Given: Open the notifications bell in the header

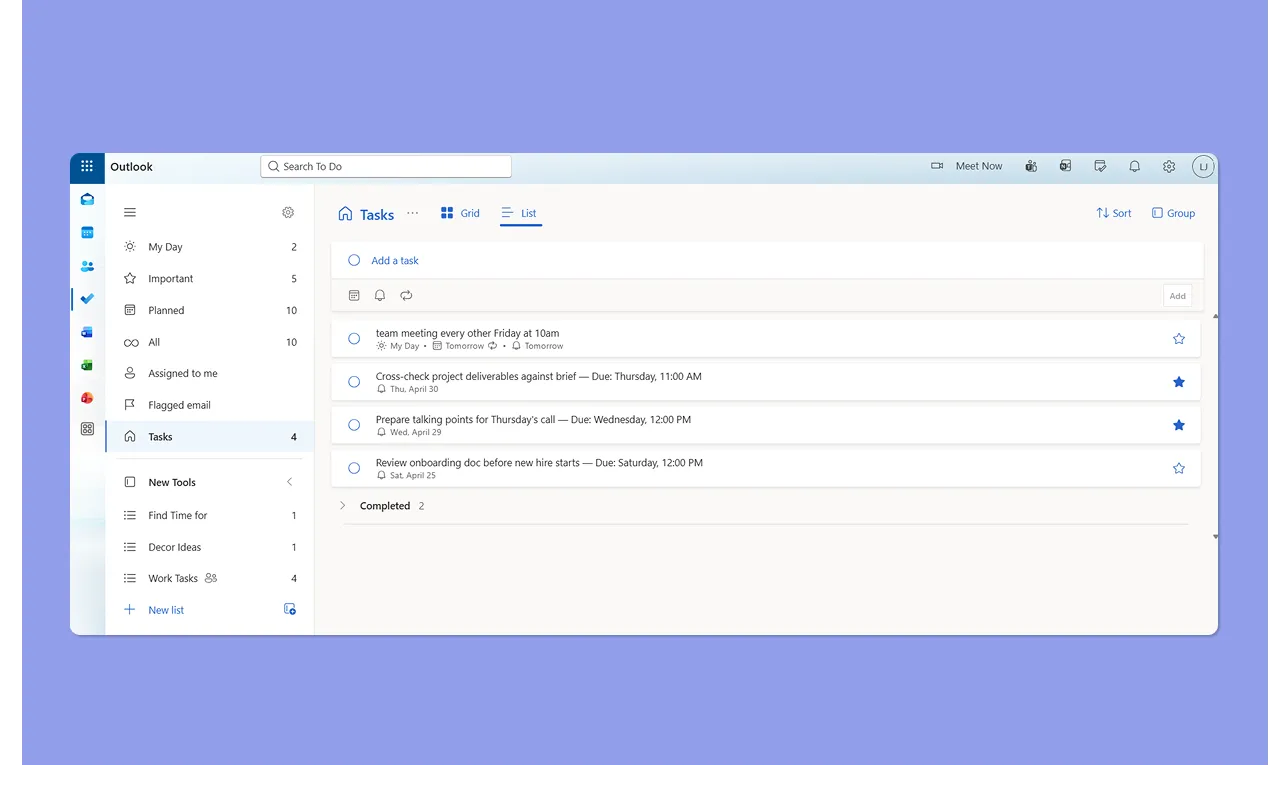Looking at the screenshot, I should tap(1134, 167).
